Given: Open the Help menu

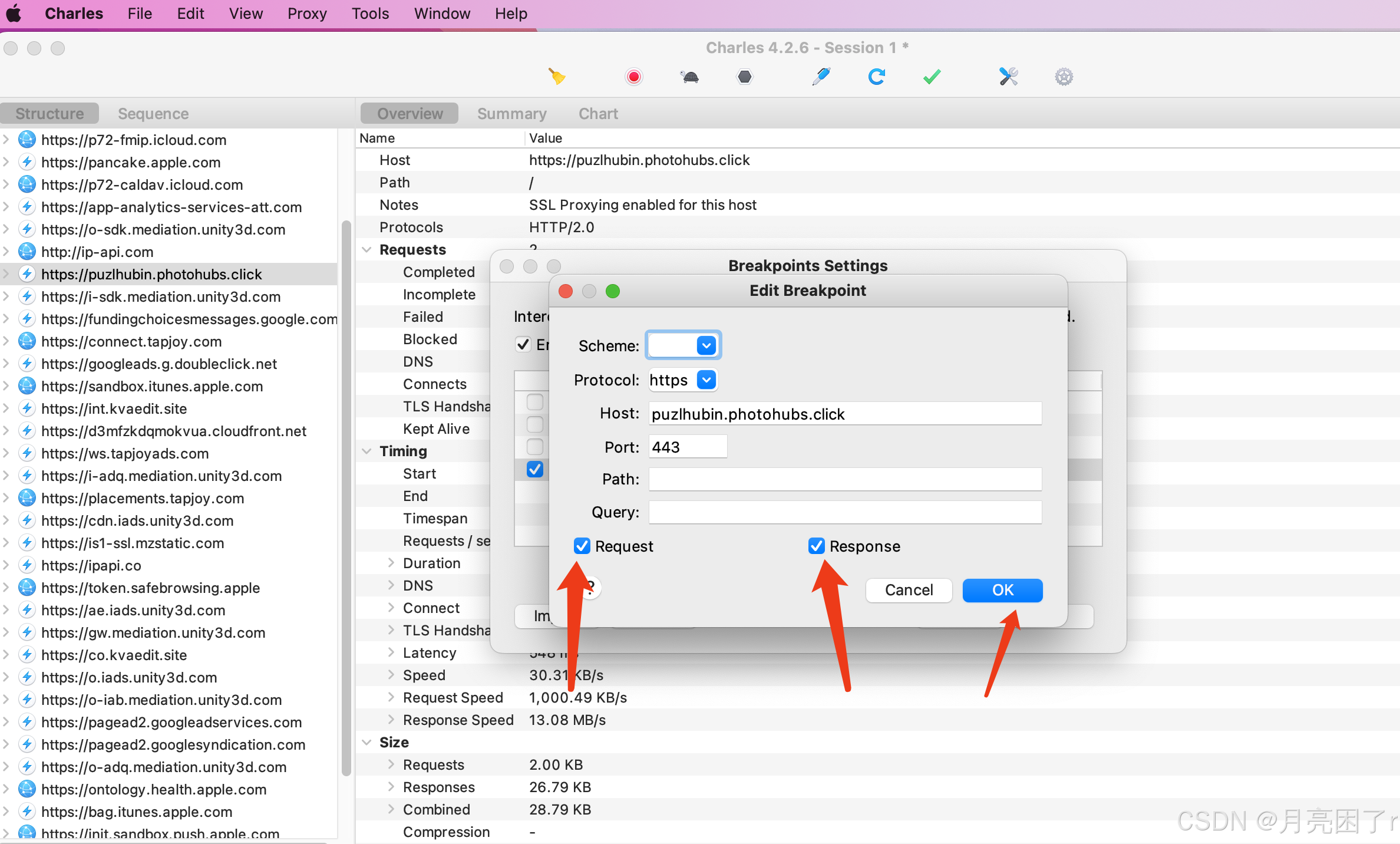Looking at the screenshot, I should point(511,14).
